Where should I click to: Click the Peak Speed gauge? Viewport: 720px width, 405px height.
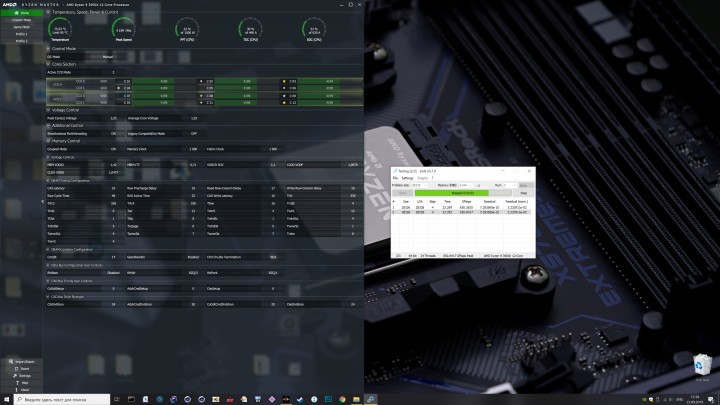(x=124, y=29)
